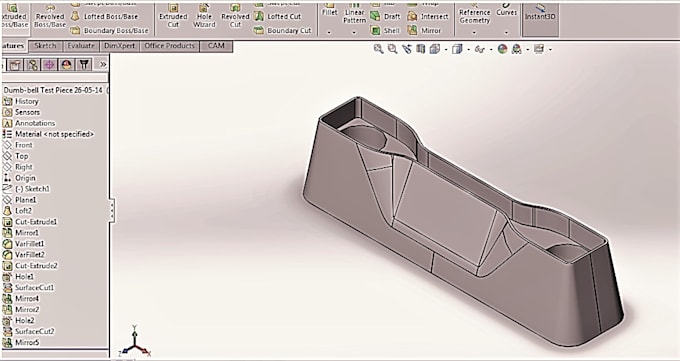
Task: Use the Shell feature
Action: tap(385, 30)
